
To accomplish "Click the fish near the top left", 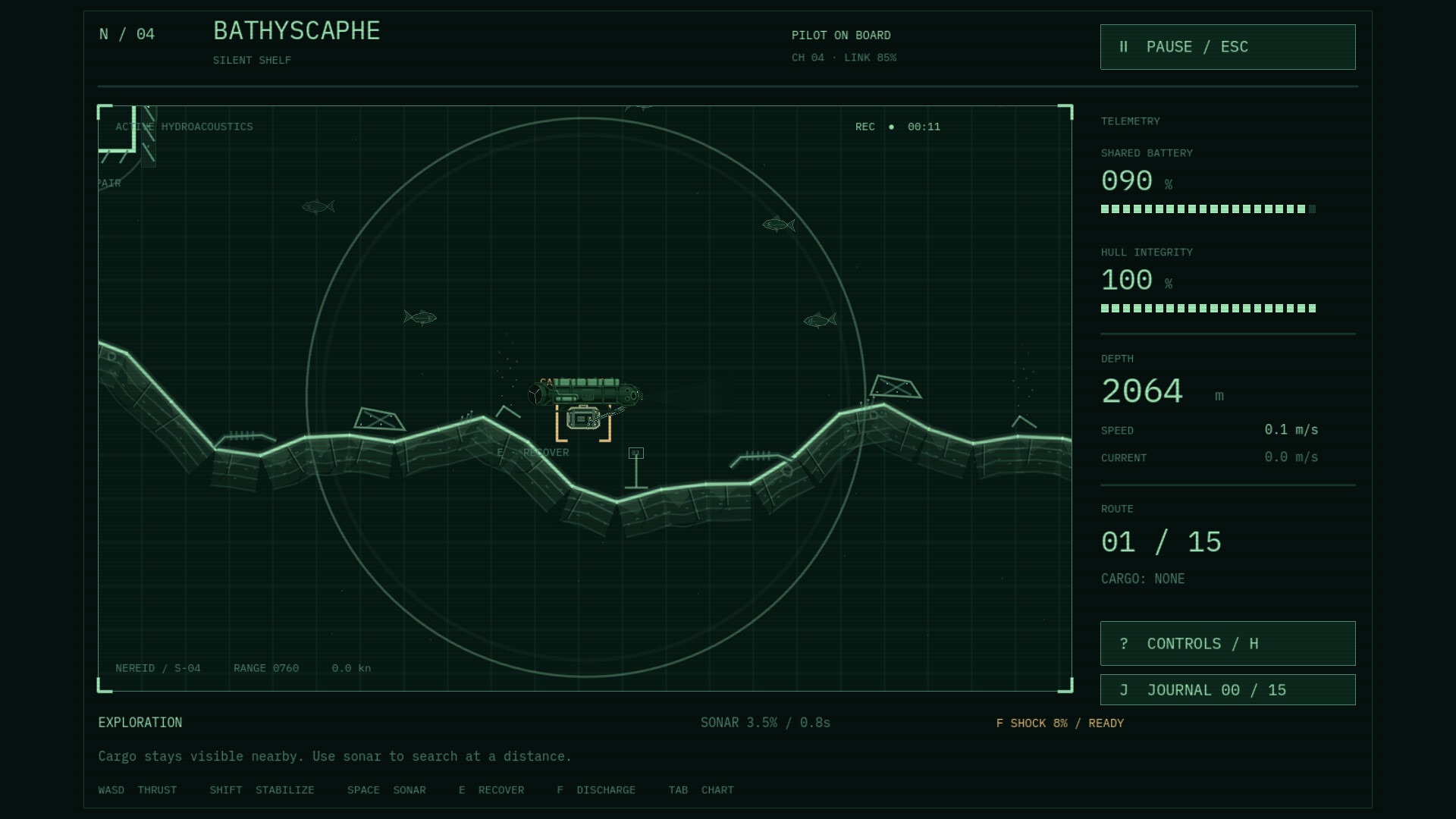I will click(x=318, y=206).
